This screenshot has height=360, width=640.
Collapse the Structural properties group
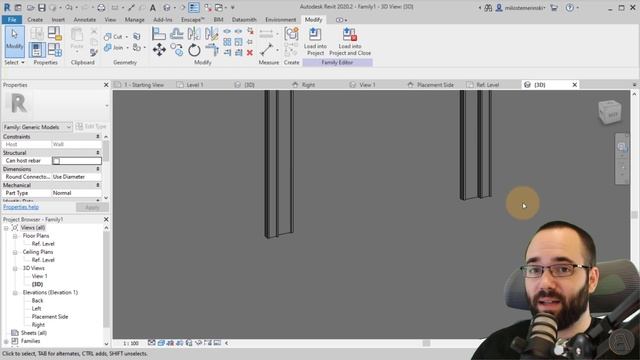click(x=98, y=153)
